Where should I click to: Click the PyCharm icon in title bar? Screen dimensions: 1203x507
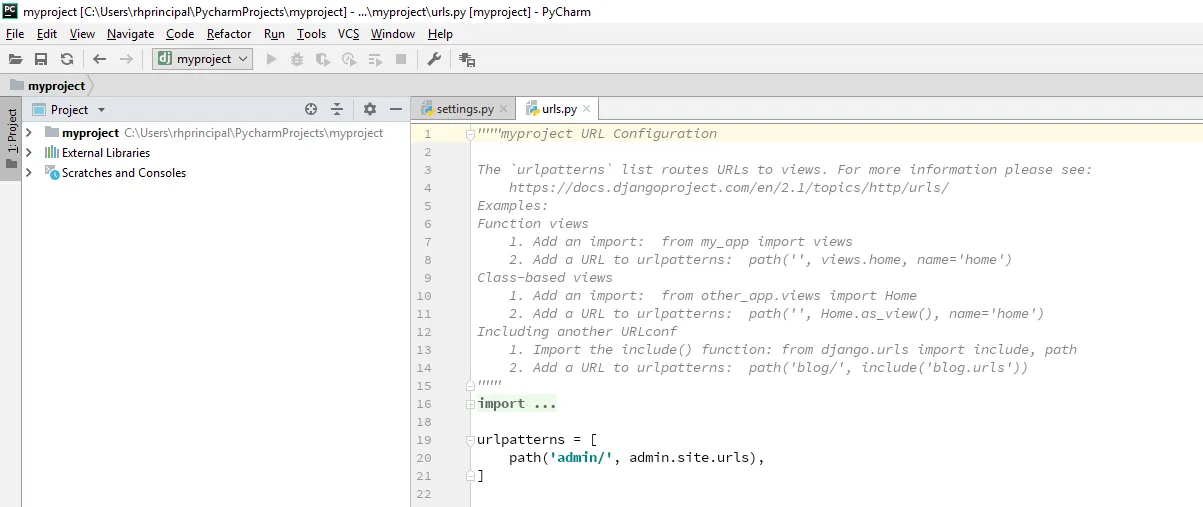(10, 11)
